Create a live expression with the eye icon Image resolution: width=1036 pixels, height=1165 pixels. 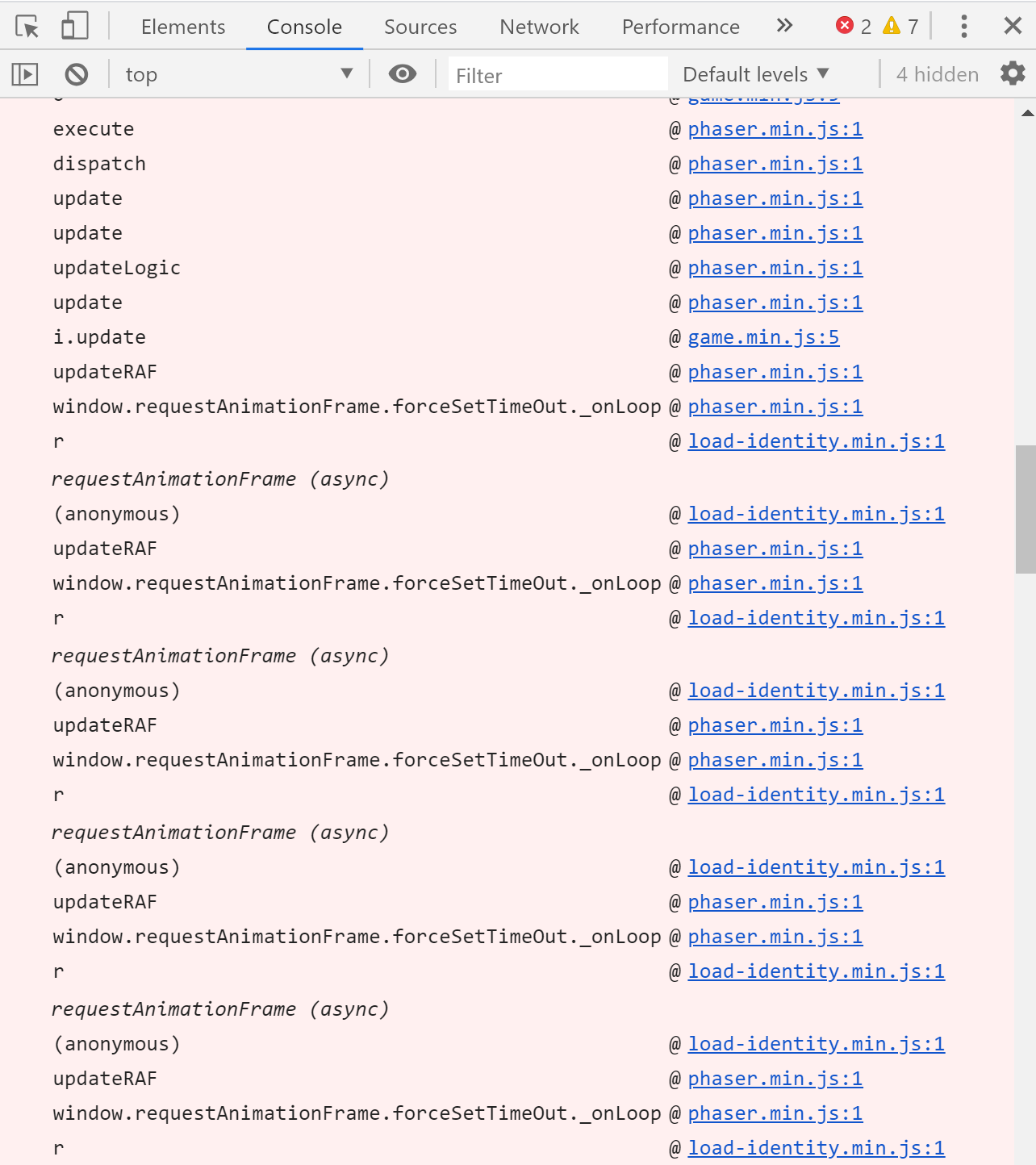(x=403, y=73)
